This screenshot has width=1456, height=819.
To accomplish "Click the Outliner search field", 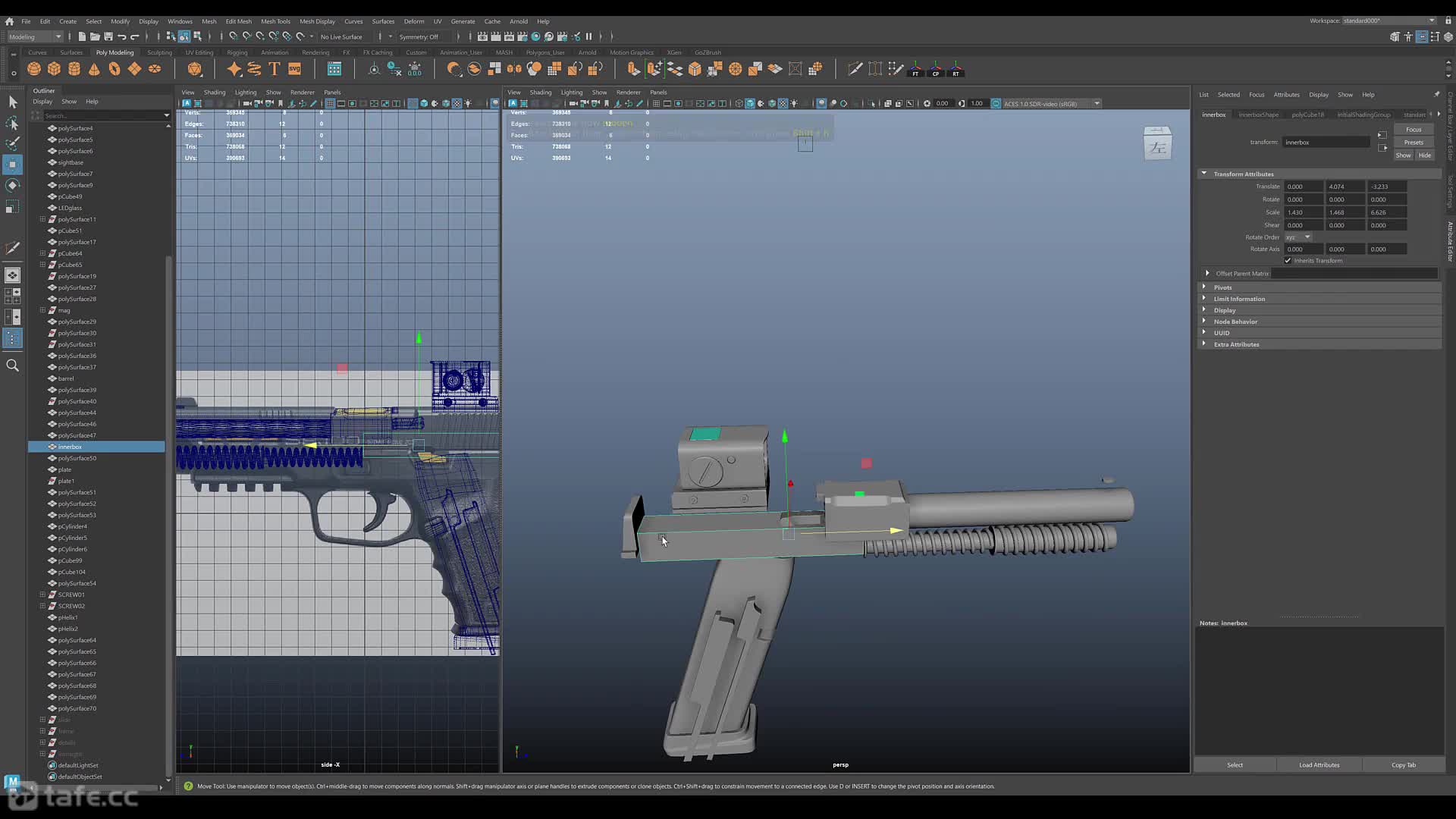I will click(105, 115).
